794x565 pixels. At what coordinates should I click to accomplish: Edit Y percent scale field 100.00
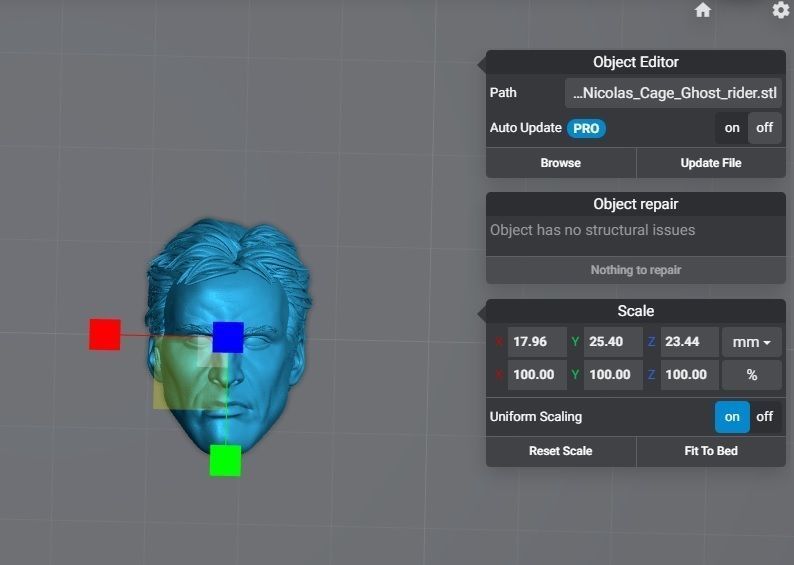click(x=613, y=375)
